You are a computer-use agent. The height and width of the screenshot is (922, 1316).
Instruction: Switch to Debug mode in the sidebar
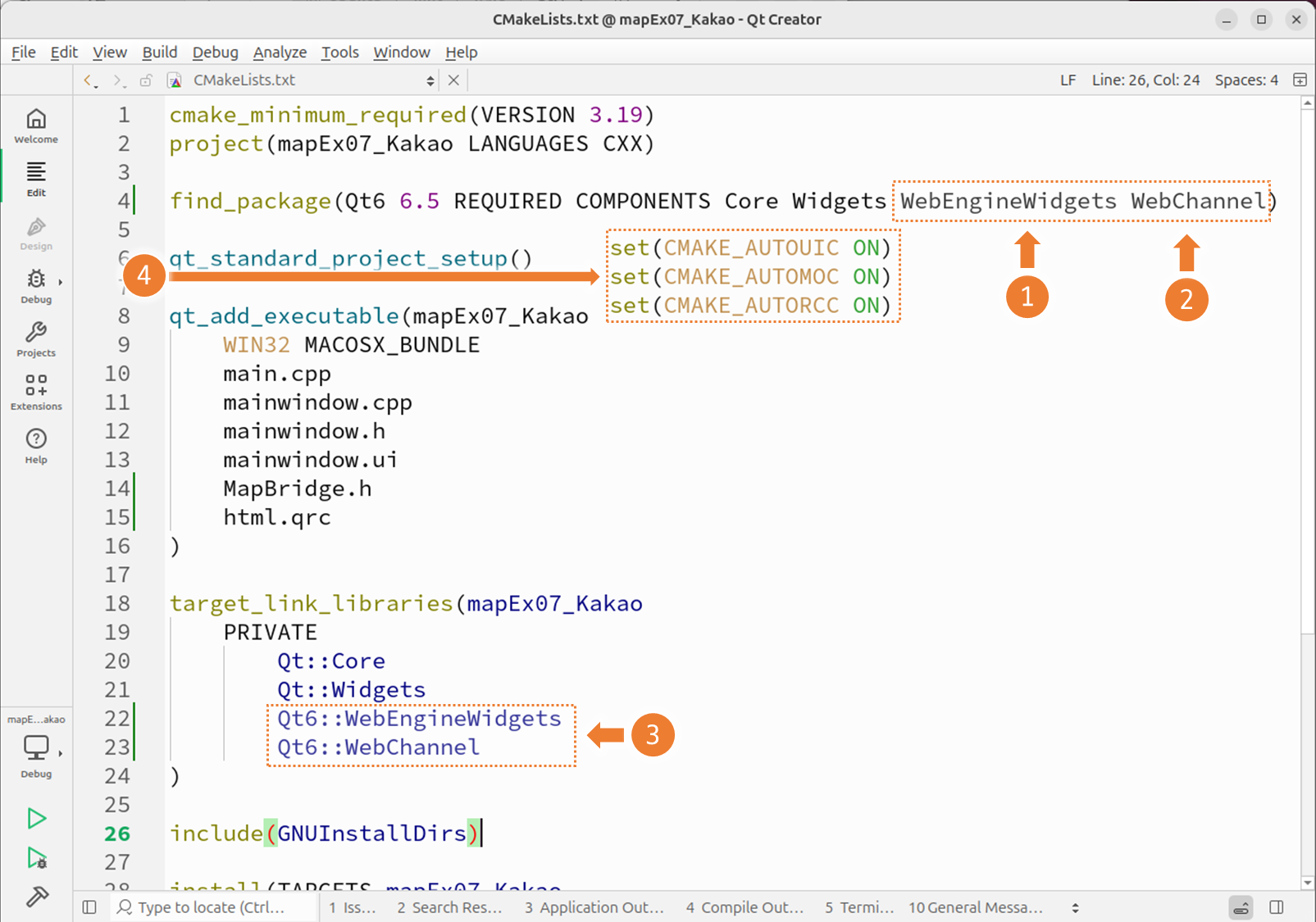[x=36, y=287]
